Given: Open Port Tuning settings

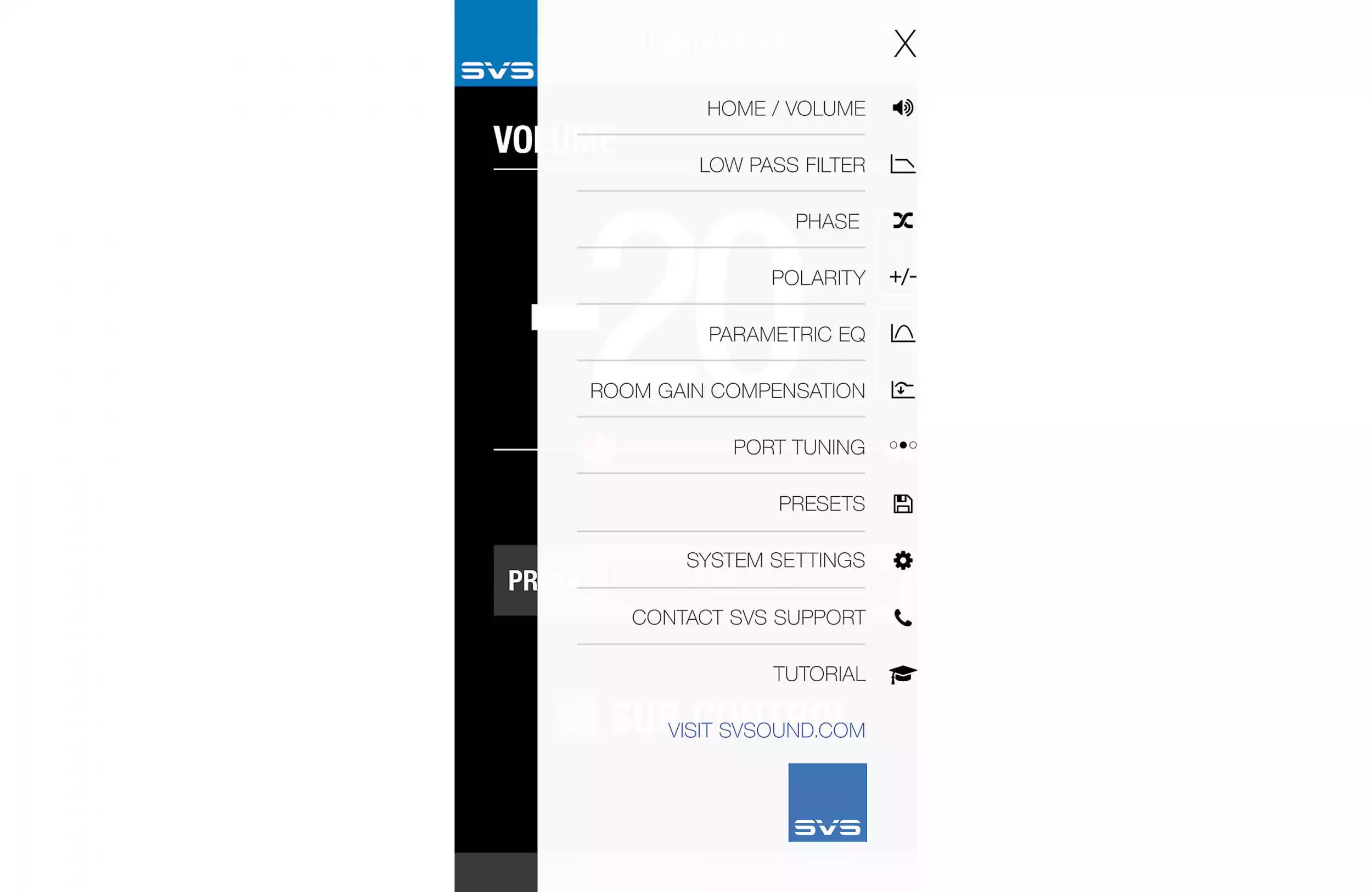Looking at the screenshot, I should pos(799,446).
